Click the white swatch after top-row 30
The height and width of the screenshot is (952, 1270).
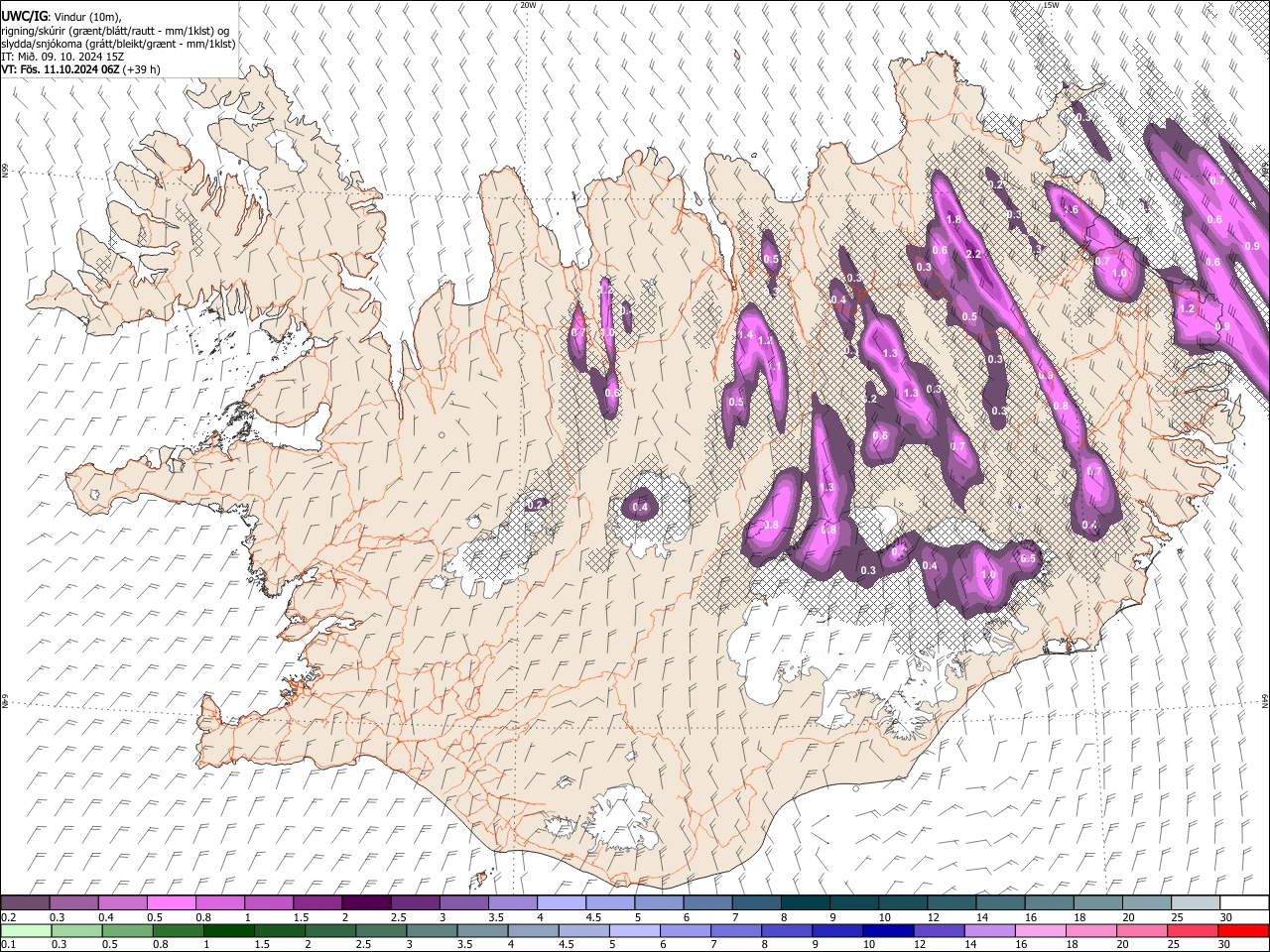(x=1244, y=903)
